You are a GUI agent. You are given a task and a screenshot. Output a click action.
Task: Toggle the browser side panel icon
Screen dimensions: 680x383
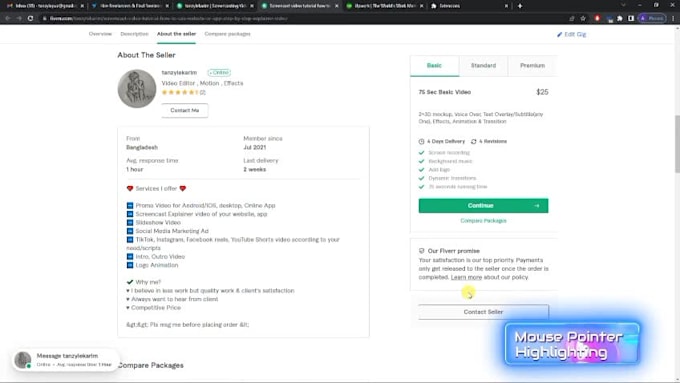[x=631, y=18]
